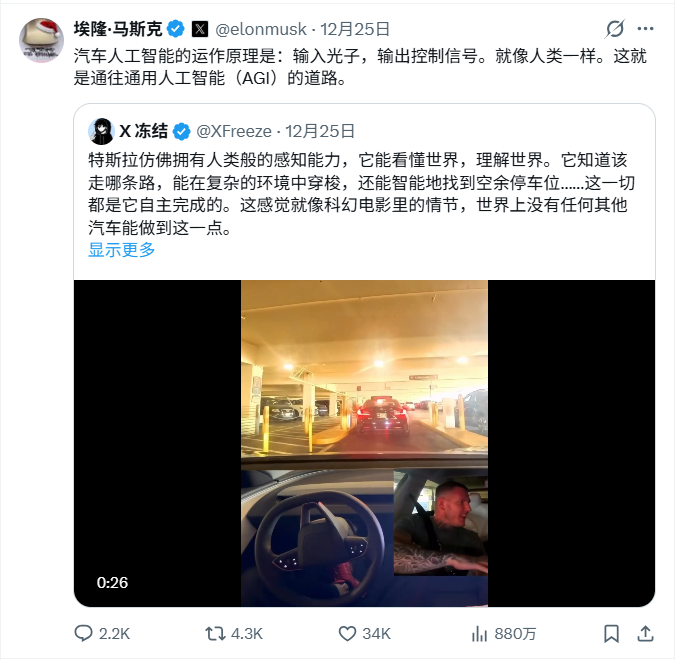Screen dimensions: 681x660
Task: Expand quoted text with 显示更多
Action: (122, 250)
